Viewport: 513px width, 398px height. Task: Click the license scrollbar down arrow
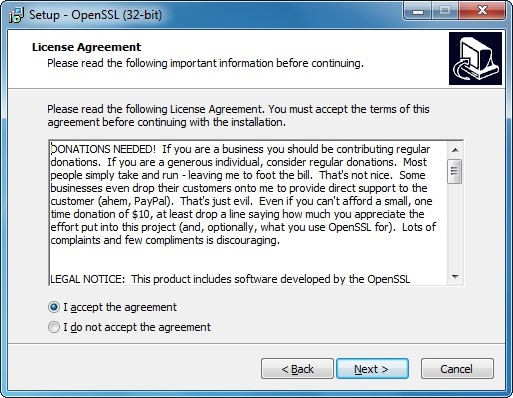[x=455, y=277]
